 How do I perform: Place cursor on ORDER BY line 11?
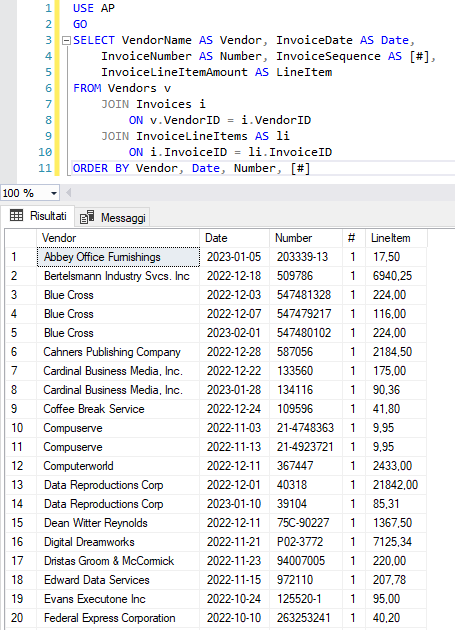click(191, 168)
